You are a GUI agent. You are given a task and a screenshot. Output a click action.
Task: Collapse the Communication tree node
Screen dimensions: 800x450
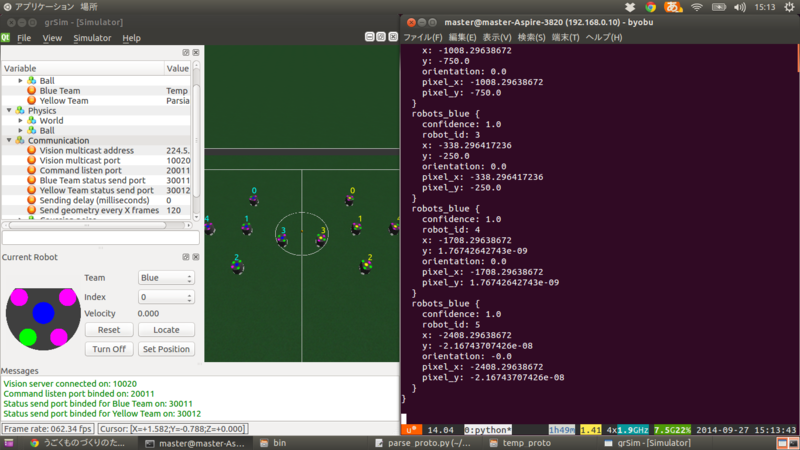pos(9,140)
